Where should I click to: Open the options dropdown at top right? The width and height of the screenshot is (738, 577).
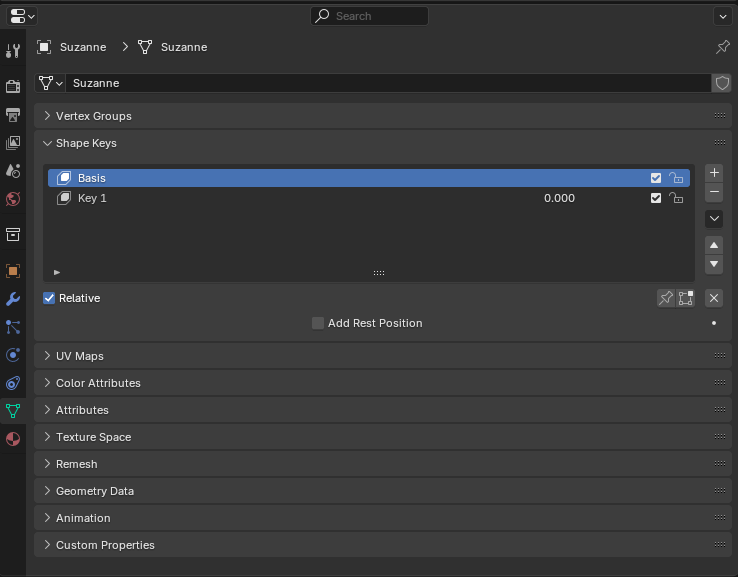tap(722, 16)
